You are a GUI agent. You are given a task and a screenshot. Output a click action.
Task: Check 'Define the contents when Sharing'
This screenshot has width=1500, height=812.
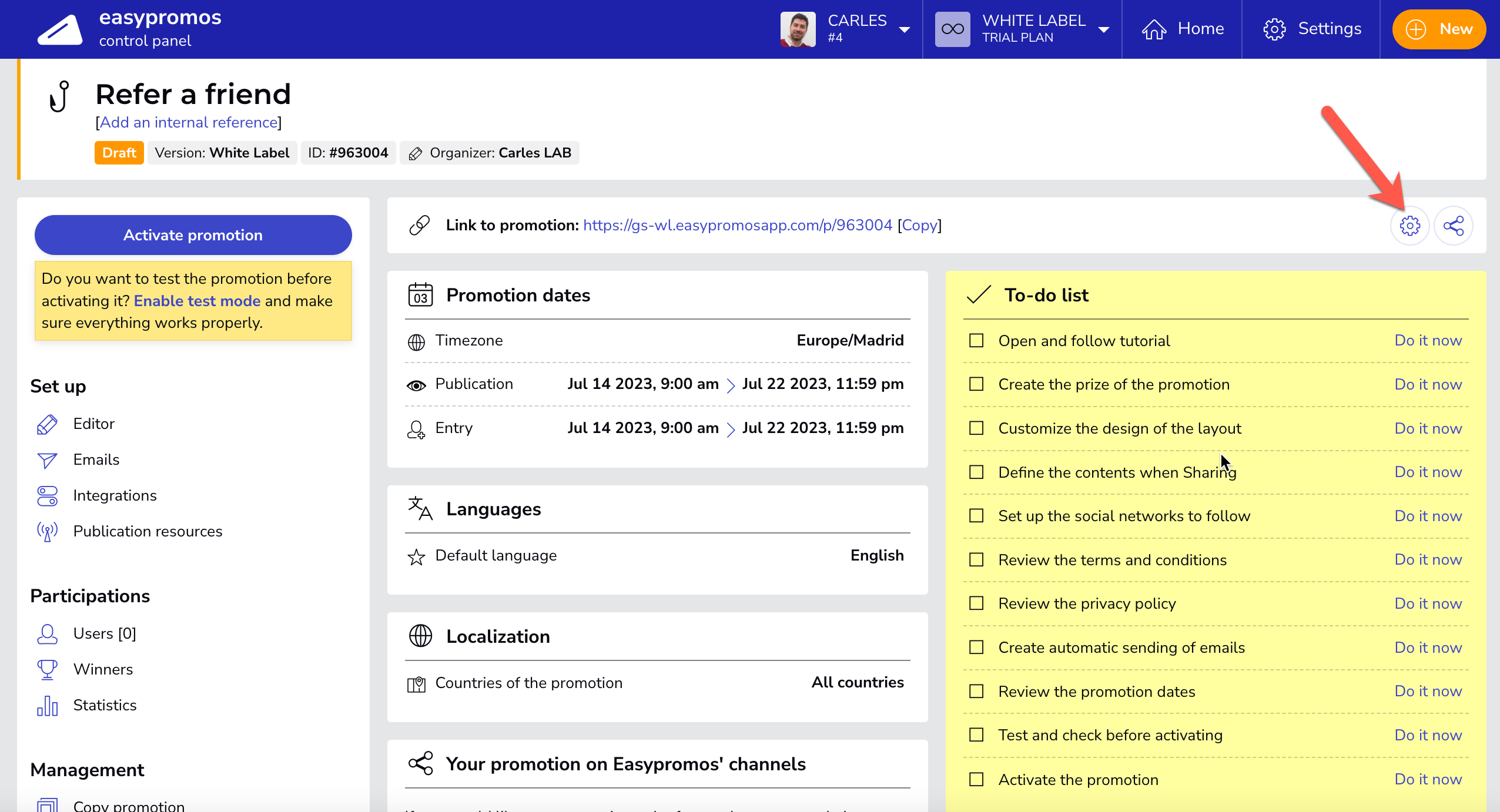pos(976,472)
